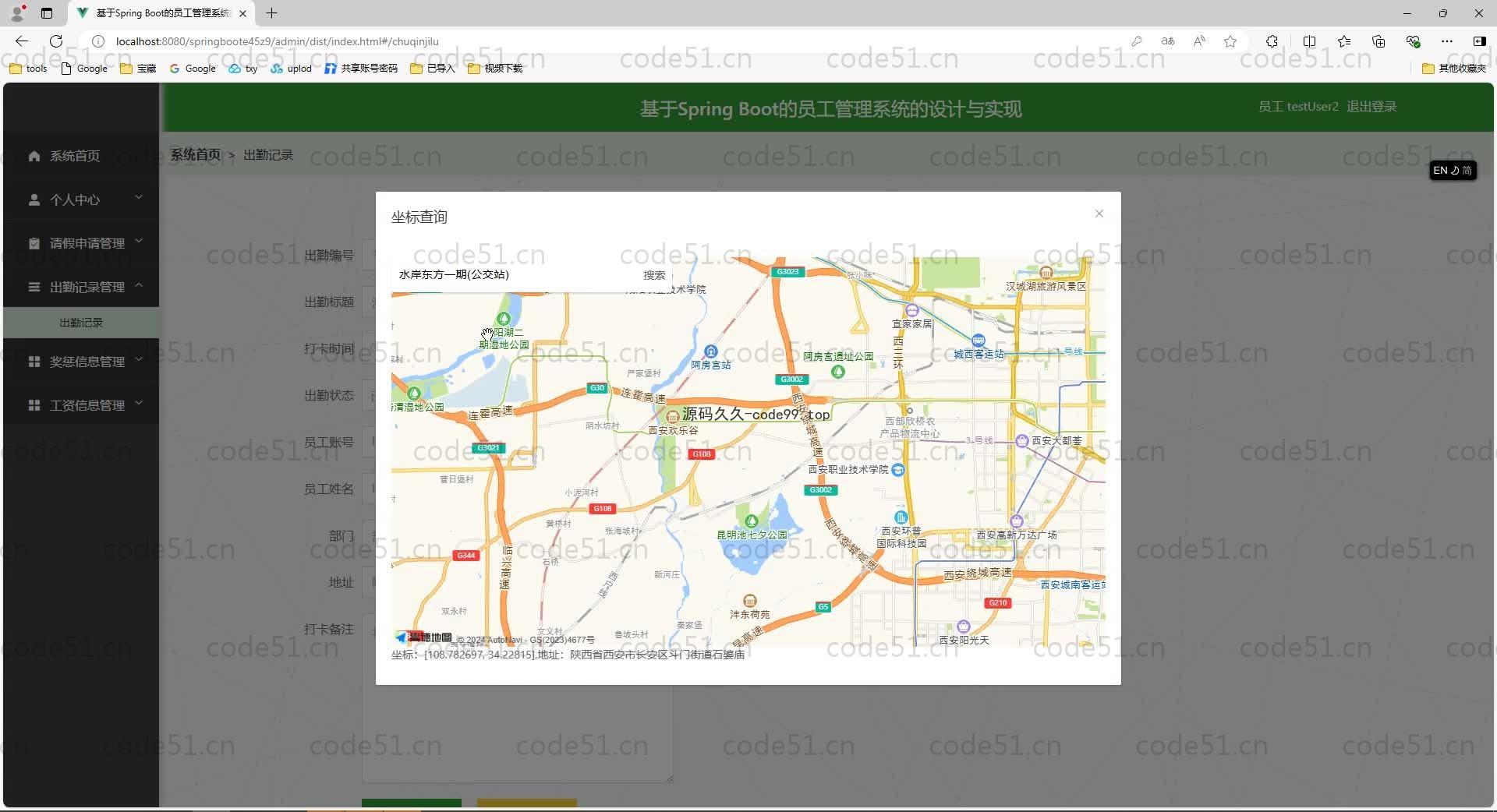Click 西安阳光天 marker on map
The image size is (1497, 812).
point(963,627)
